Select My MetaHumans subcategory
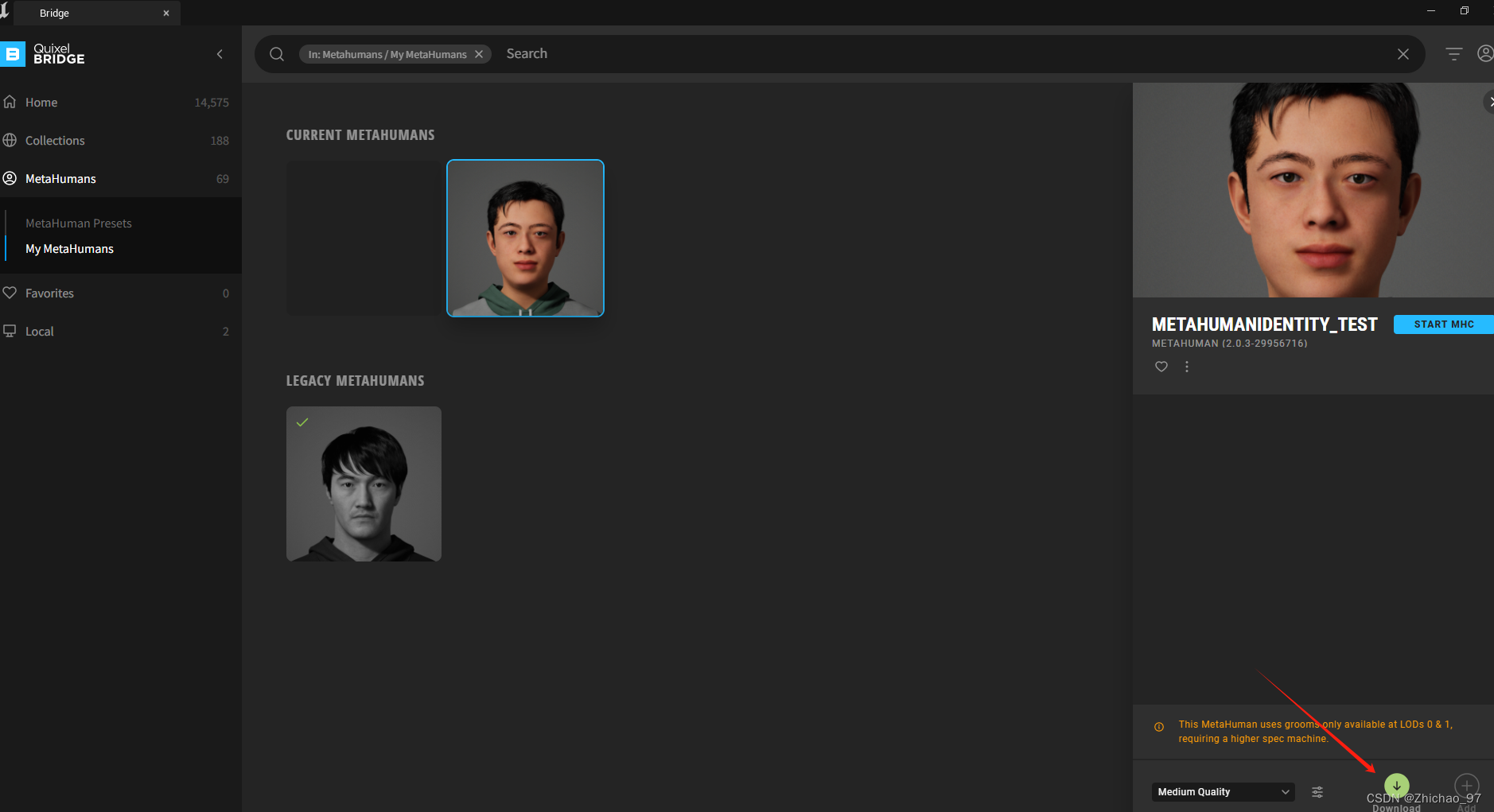Screen dimensions: 1494x812 tap(69, 249)
